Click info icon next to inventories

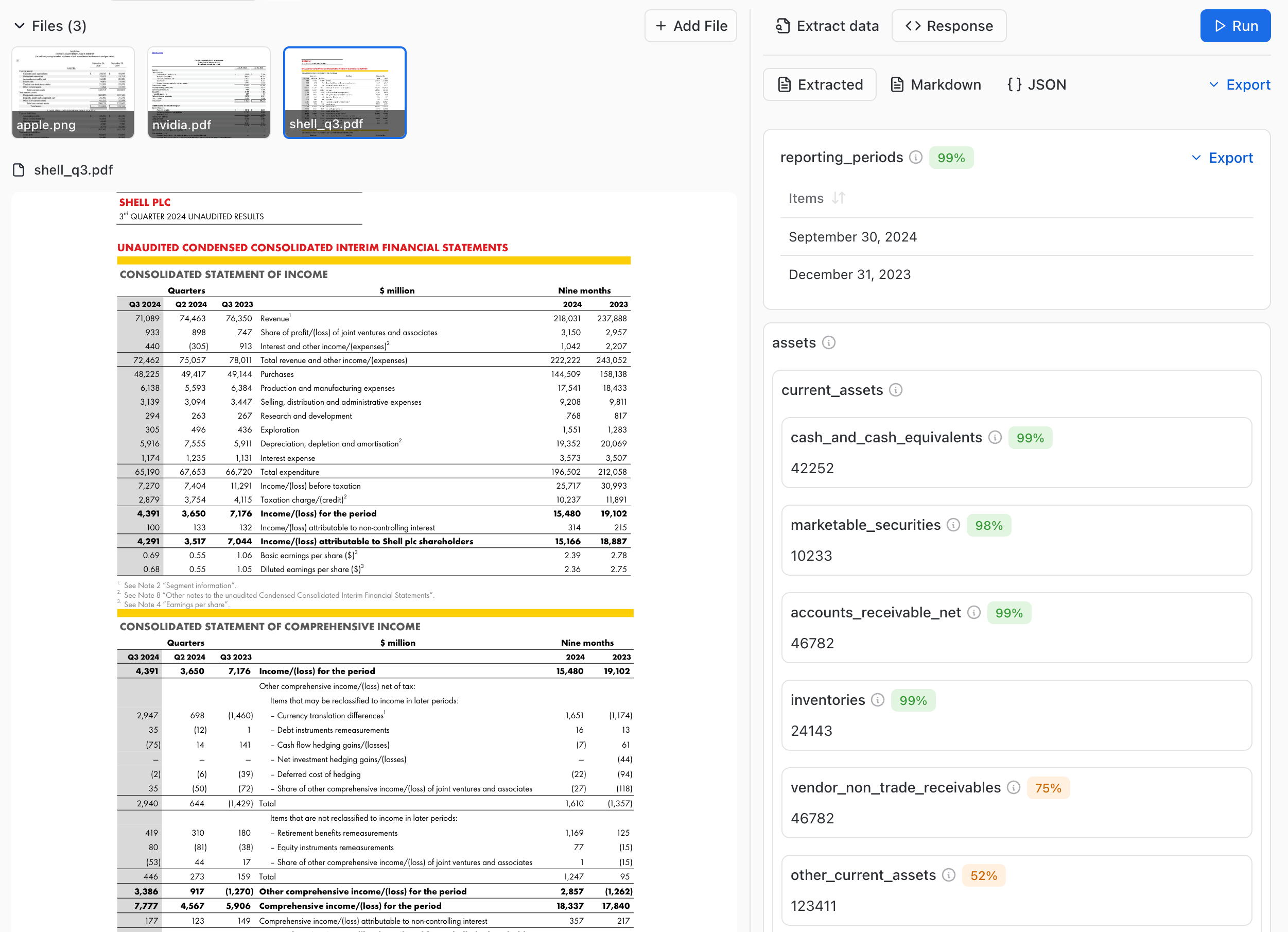[x=877, y=700]
